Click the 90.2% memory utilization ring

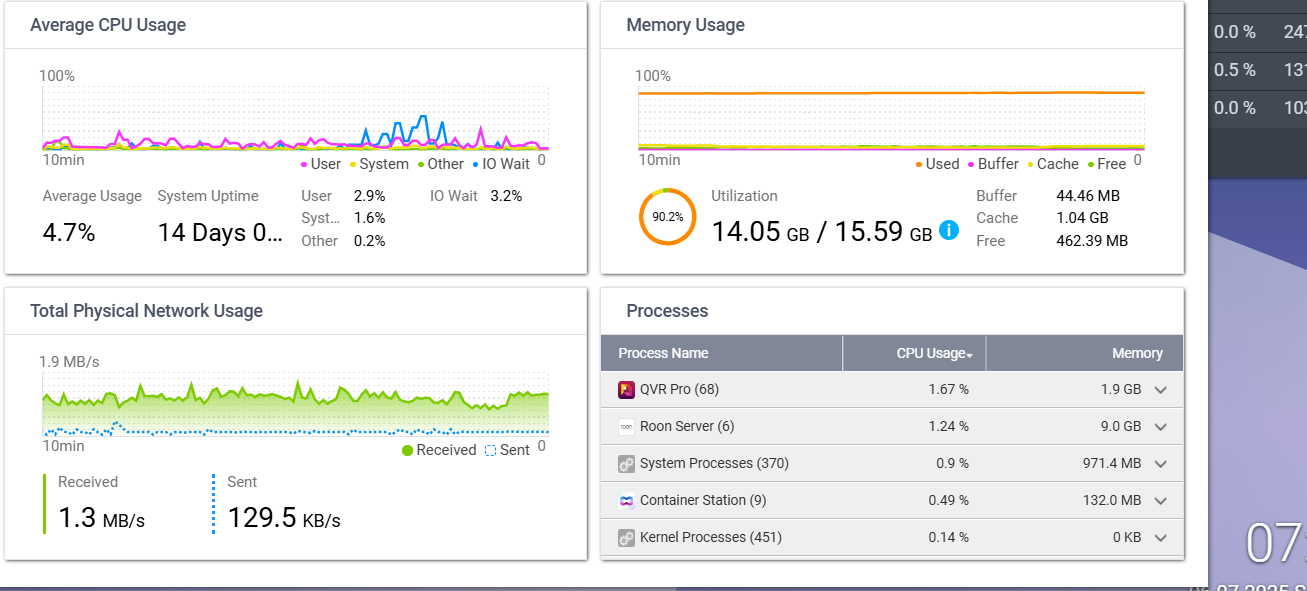click(x=667, y=216)
